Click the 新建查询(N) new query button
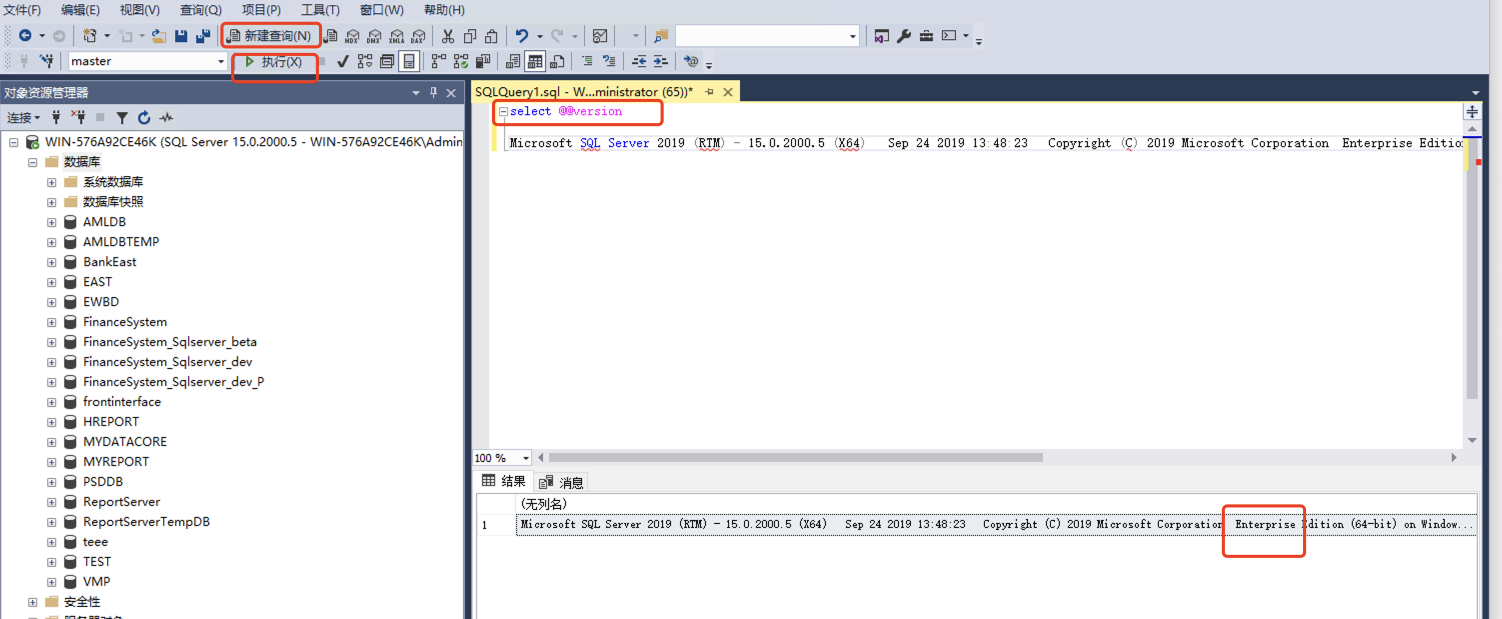The width and height of the screenshot is (1502, 619). click(270, 36)
